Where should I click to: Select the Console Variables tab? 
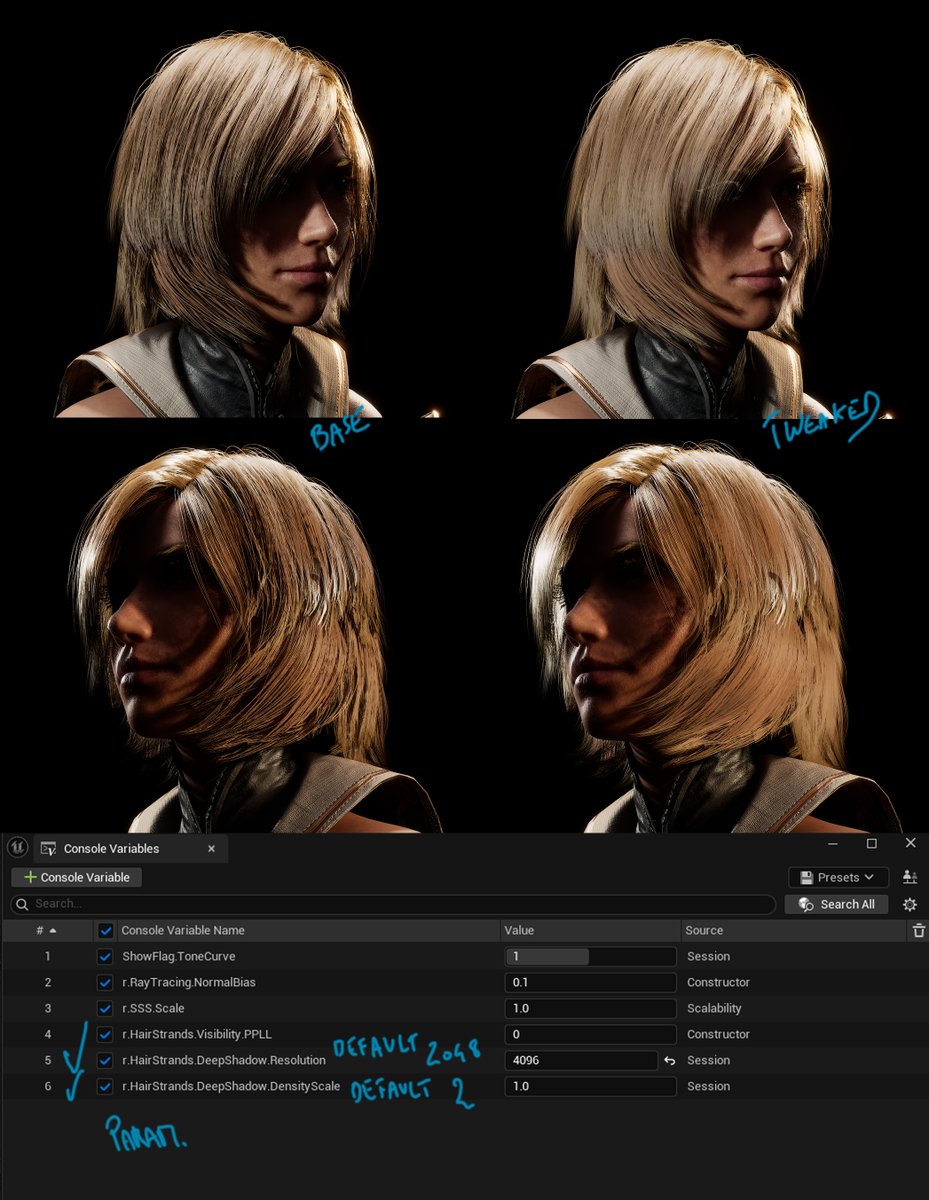(112, 848)
